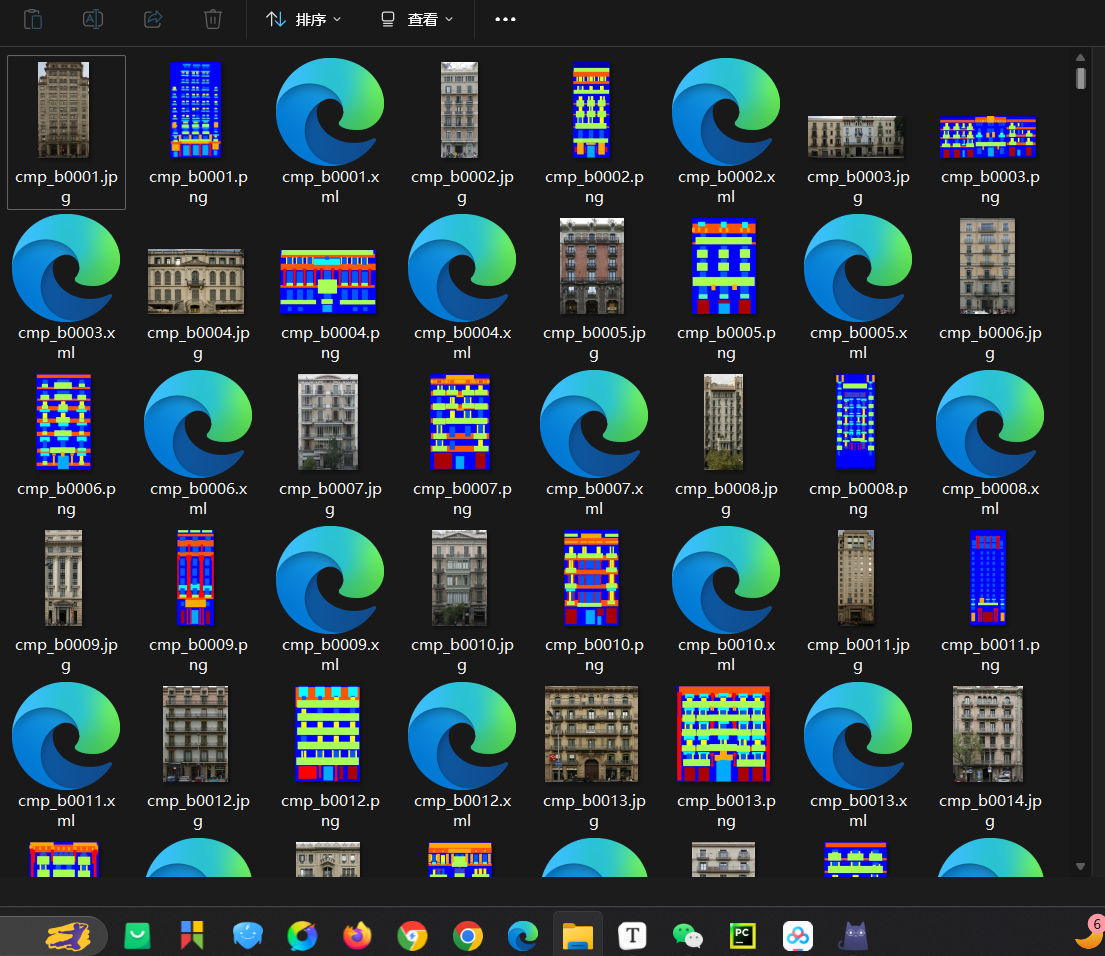This screenshot has width=1105, height=956.
Task: Click the paste clipboard toolbar icon
Action: (x=32, y=19)
